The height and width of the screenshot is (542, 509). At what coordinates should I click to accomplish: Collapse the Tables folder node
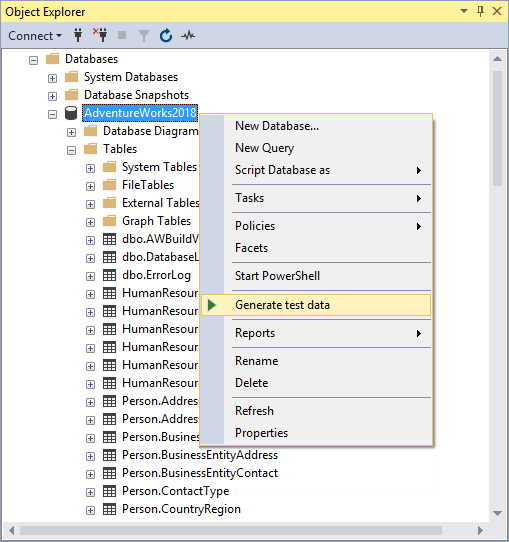(x=72, y=150)
